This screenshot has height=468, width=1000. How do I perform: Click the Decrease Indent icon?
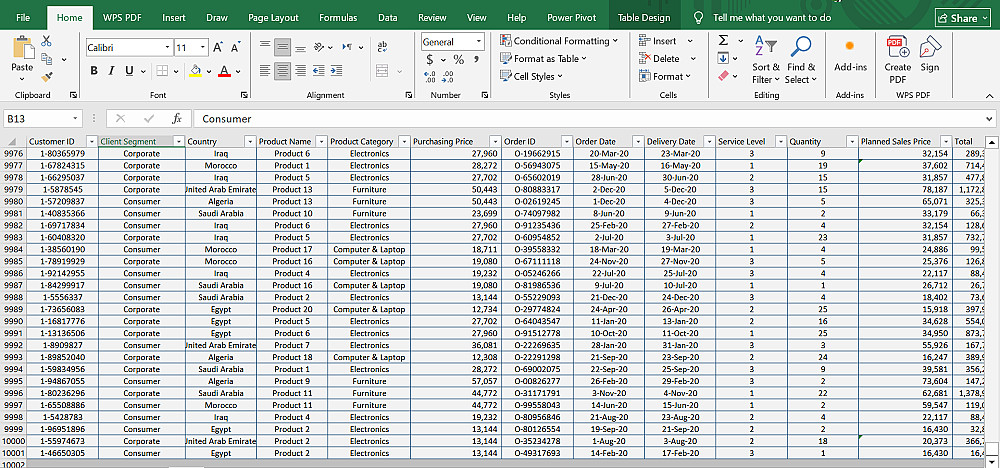(319, 70)
